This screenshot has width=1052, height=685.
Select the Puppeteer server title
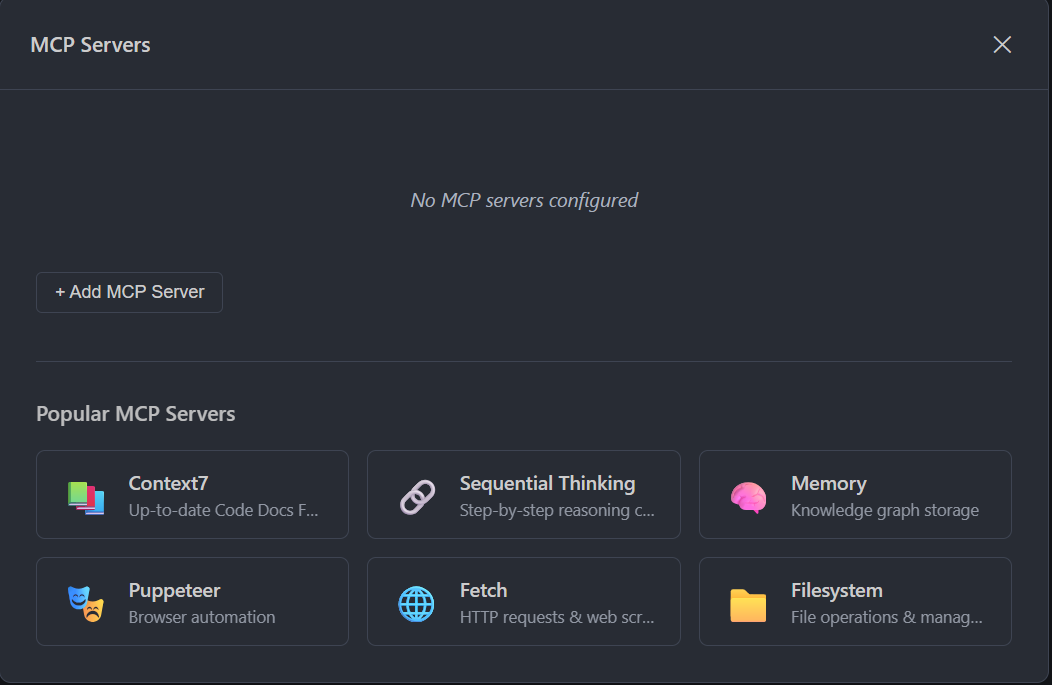174,590
